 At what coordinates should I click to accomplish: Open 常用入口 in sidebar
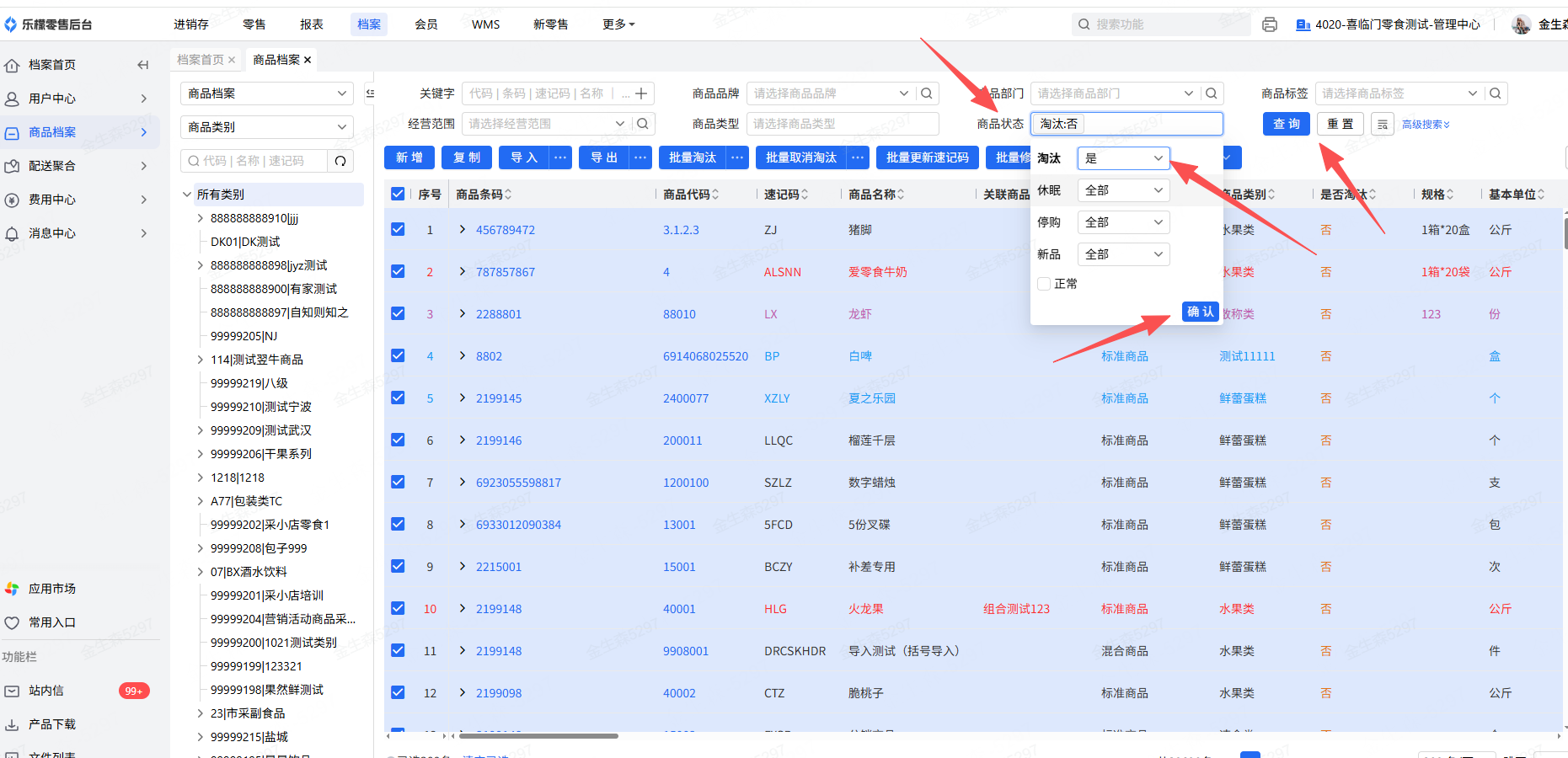pyautogui.click(x=52, y=622)
